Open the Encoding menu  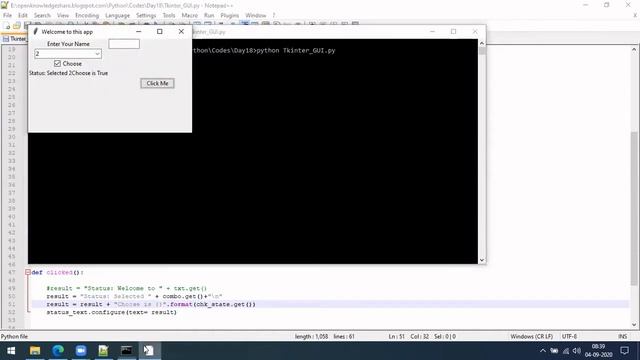pos(87,16)
